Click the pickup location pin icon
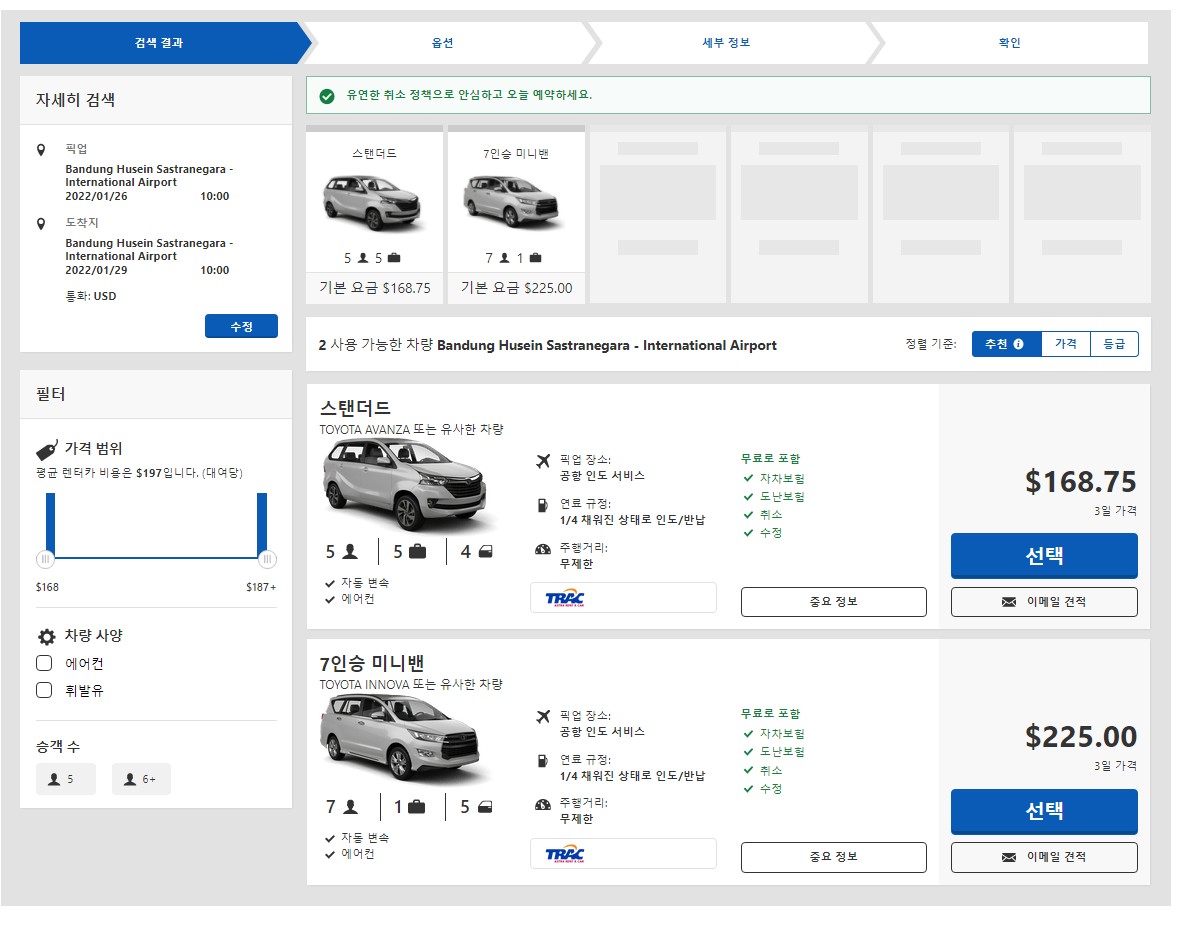The width and height of the screenshot is (1185, 930). pyautogui.click(x=41, y=150)
